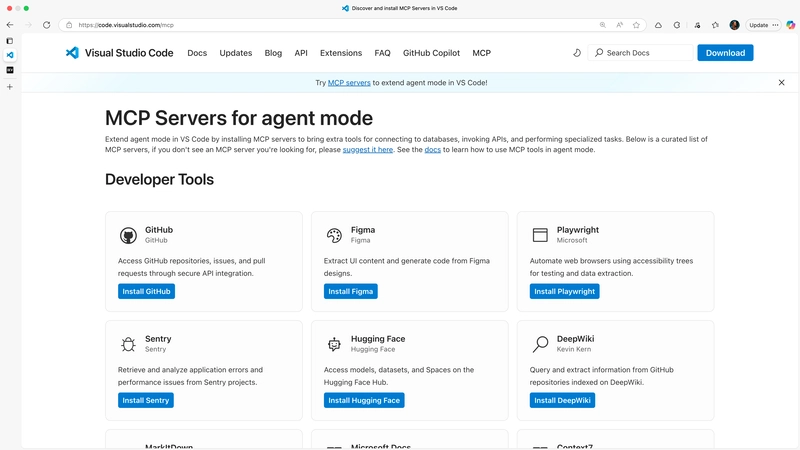Click the 'Microsoft' publisher text under Playwright

click(571, 240)
